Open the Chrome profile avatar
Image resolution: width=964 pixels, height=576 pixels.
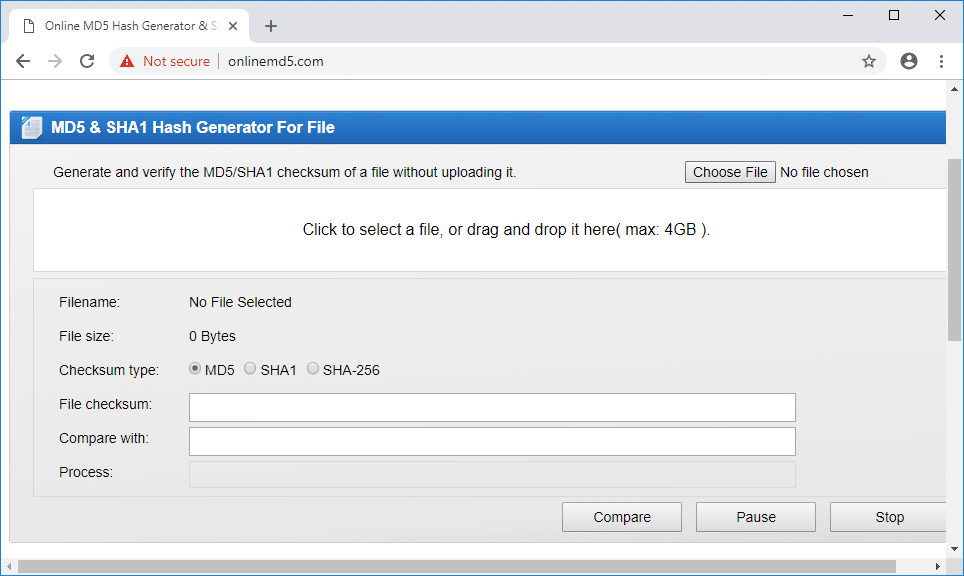[909, 61]
